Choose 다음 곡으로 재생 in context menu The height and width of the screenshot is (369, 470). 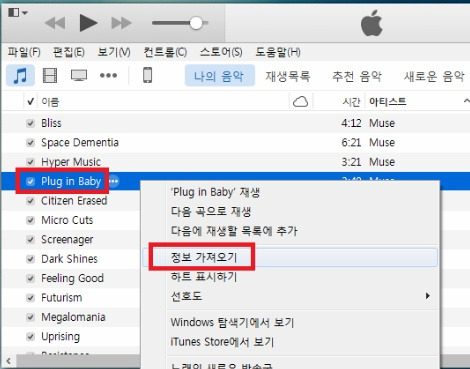coord(211,211)
